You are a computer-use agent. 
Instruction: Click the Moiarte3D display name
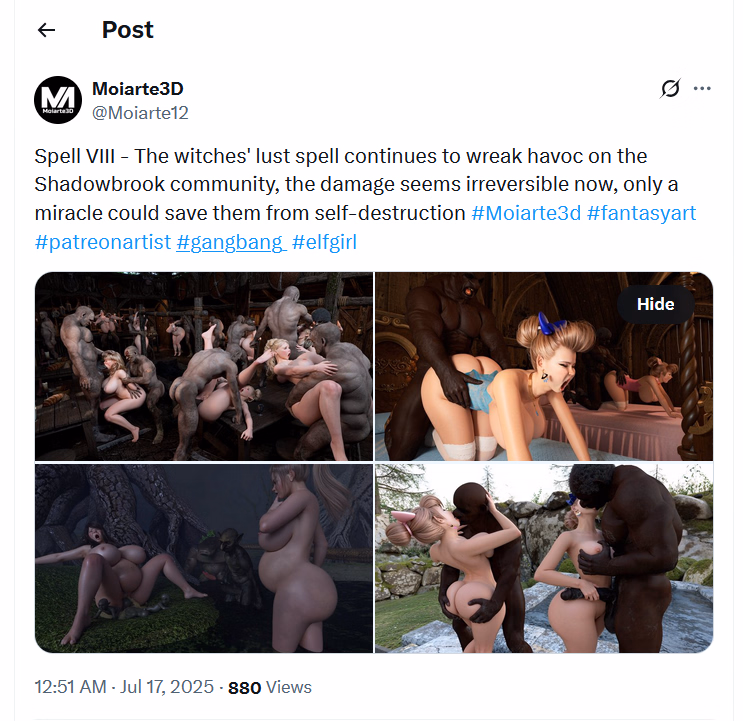tap(137, 88)
